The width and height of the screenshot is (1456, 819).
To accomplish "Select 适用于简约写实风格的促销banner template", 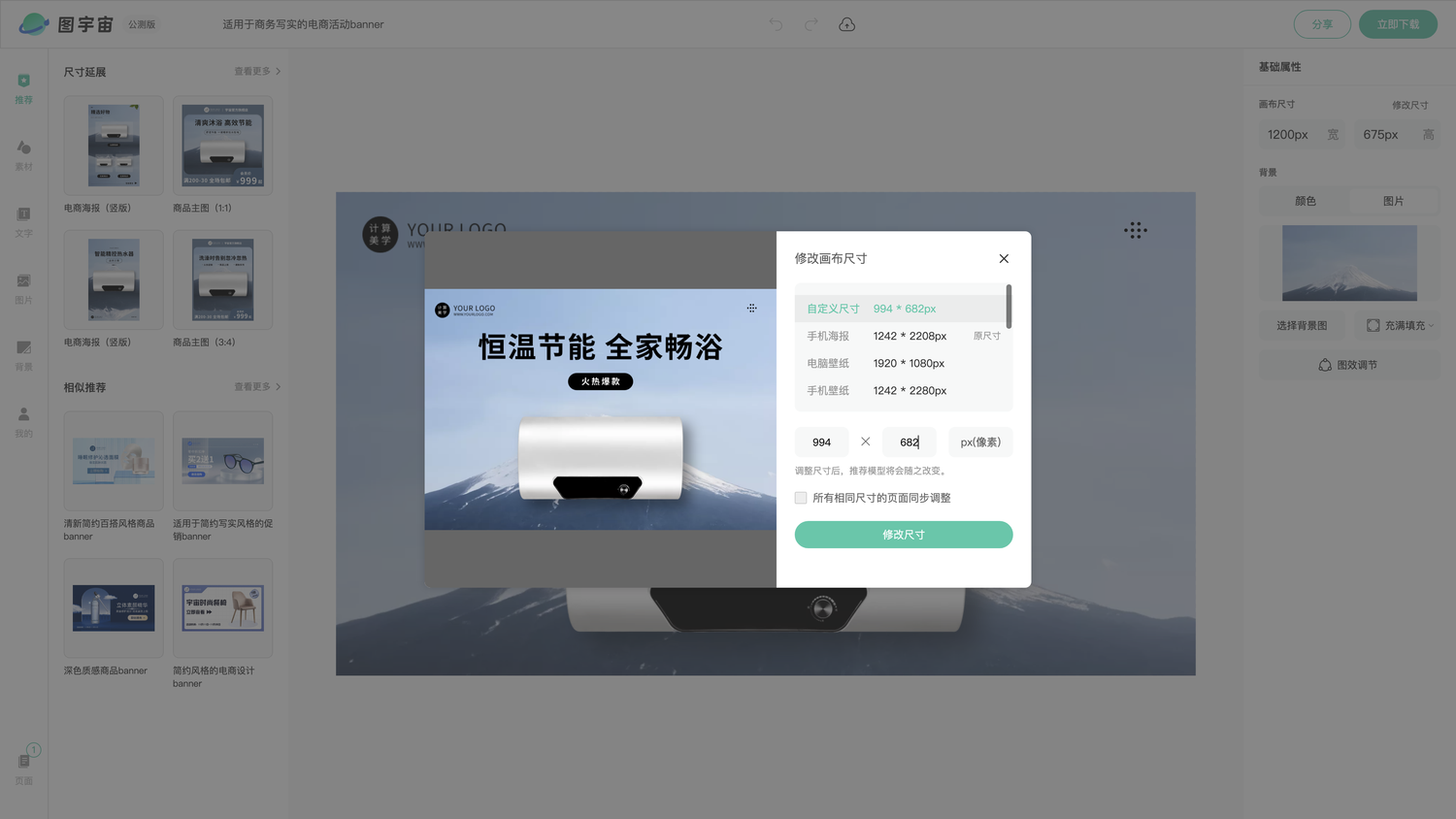I will 222,461.
